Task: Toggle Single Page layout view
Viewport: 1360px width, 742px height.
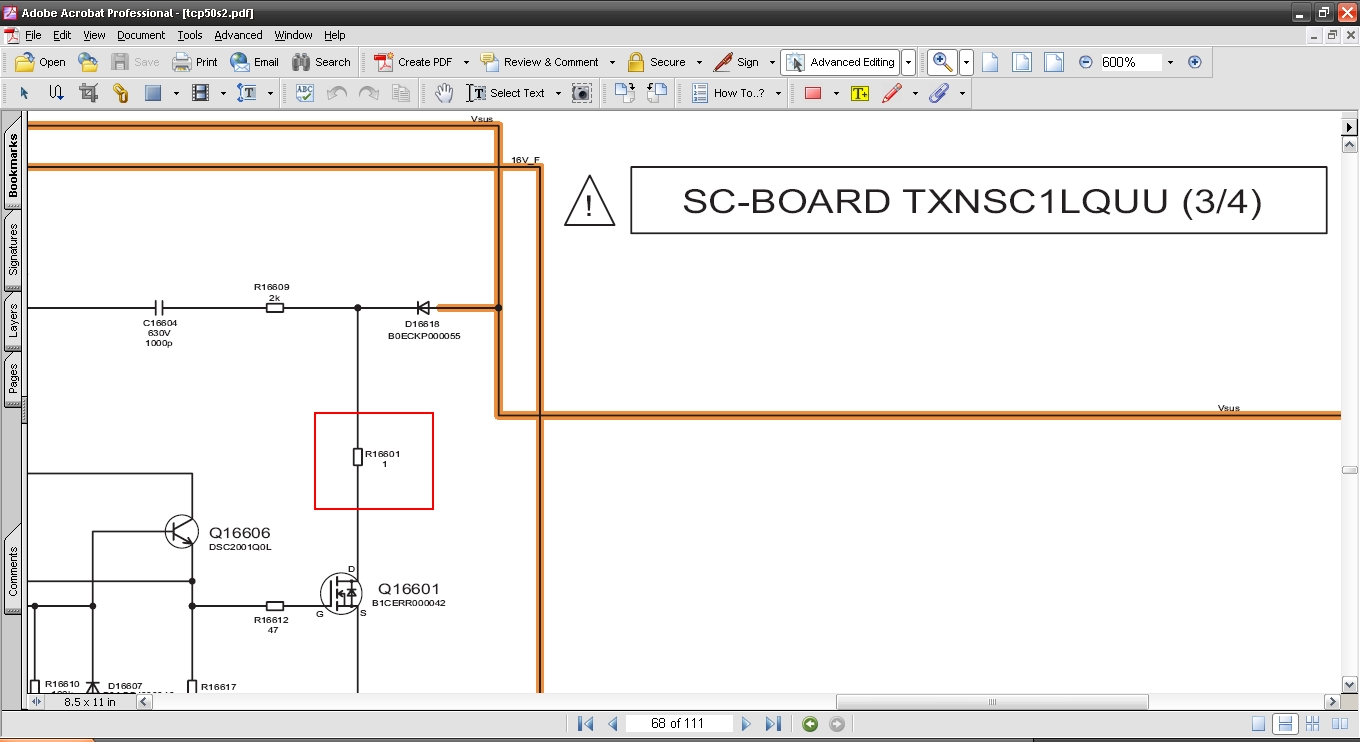Action: point(1259,724)
